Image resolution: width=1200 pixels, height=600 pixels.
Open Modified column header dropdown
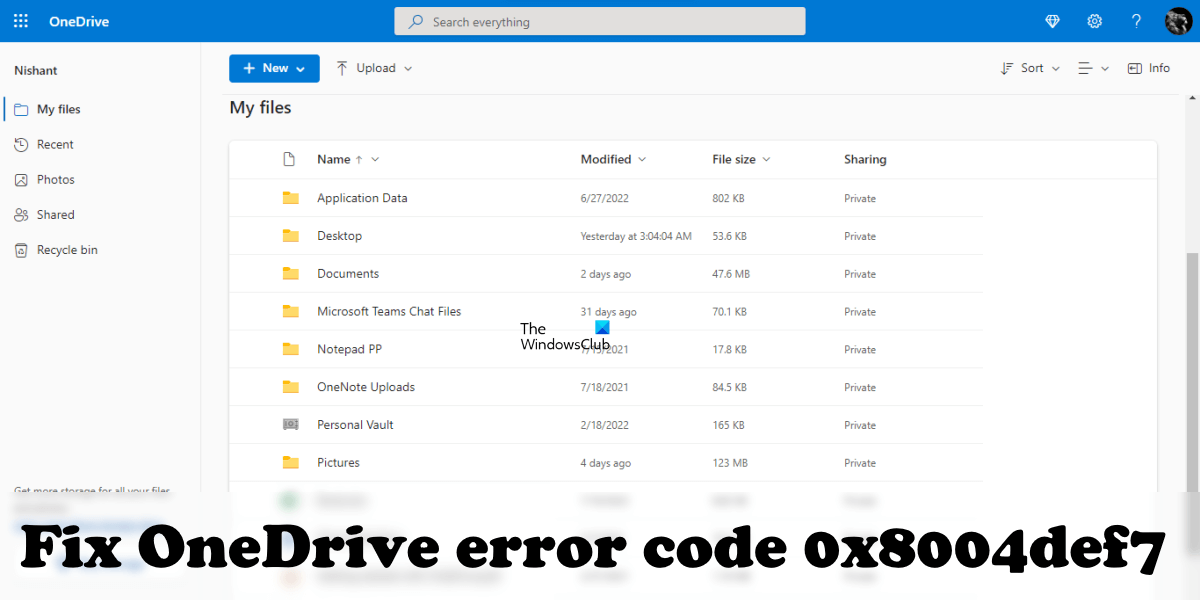(613, 159)
